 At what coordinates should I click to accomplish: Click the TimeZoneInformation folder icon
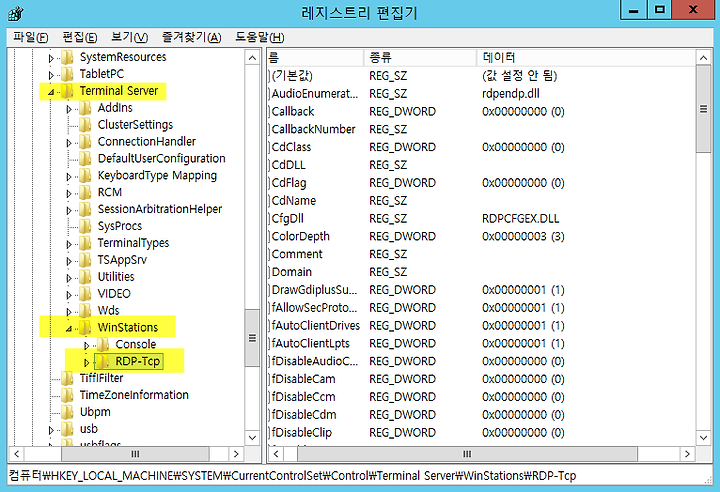[68, 396]
